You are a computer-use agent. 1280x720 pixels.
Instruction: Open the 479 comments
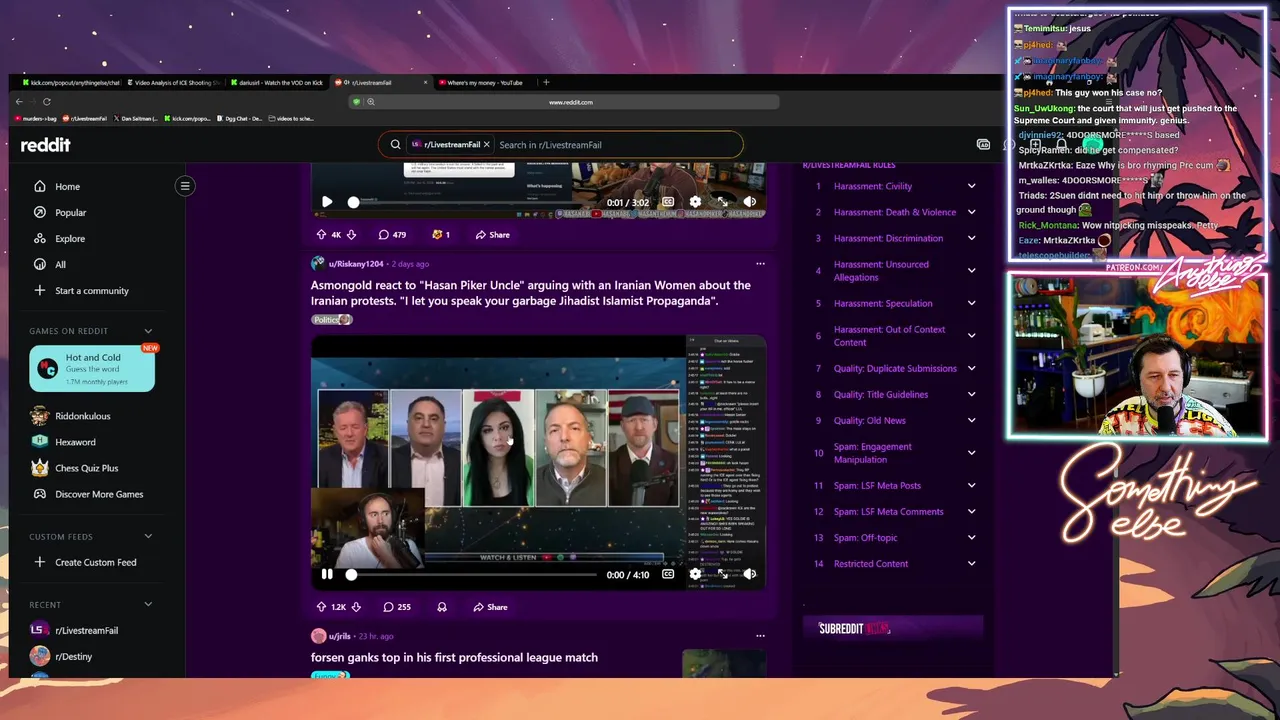[x=392, y=235]
